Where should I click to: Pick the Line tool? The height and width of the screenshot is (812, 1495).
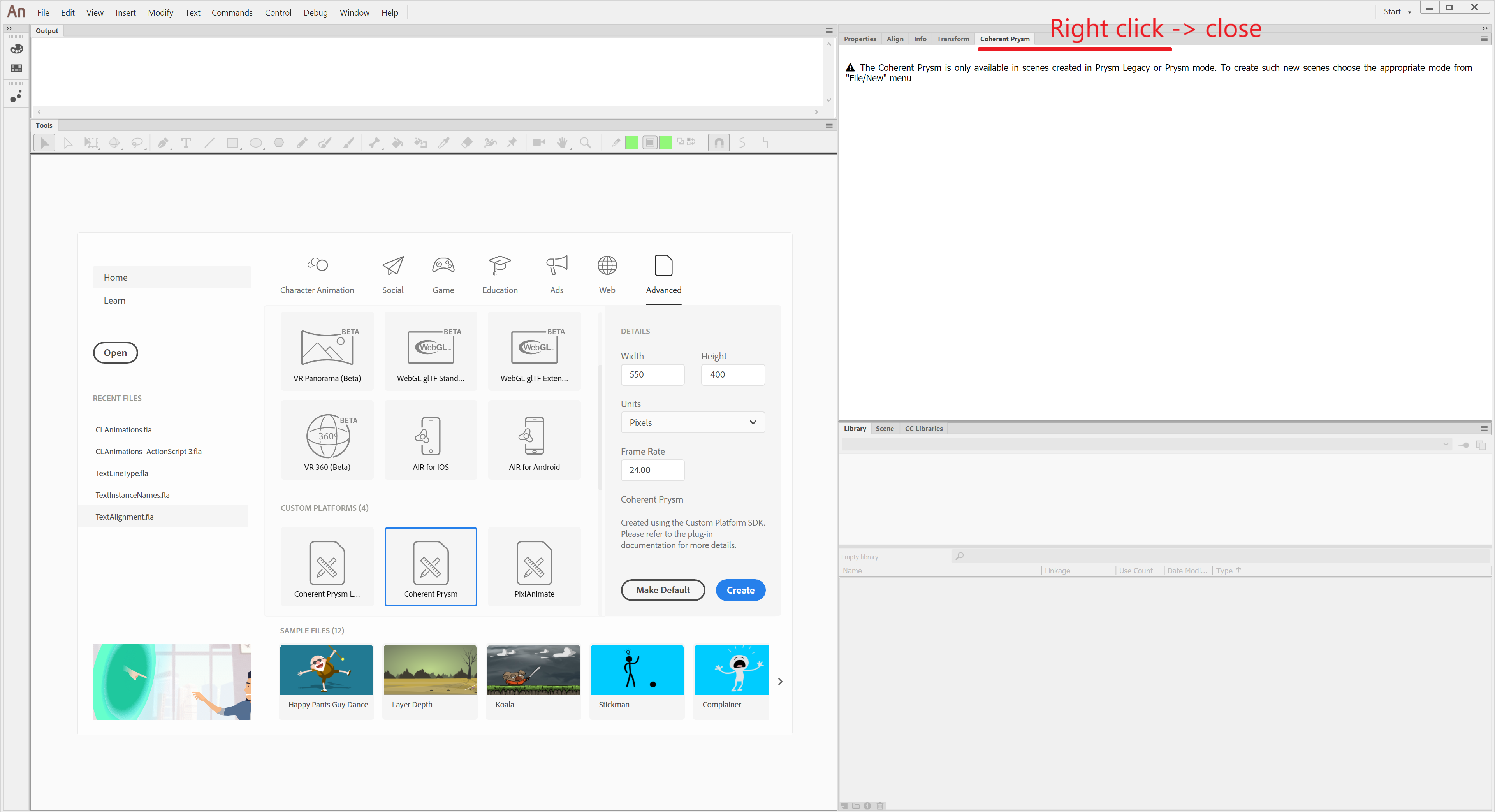point(209,143)
